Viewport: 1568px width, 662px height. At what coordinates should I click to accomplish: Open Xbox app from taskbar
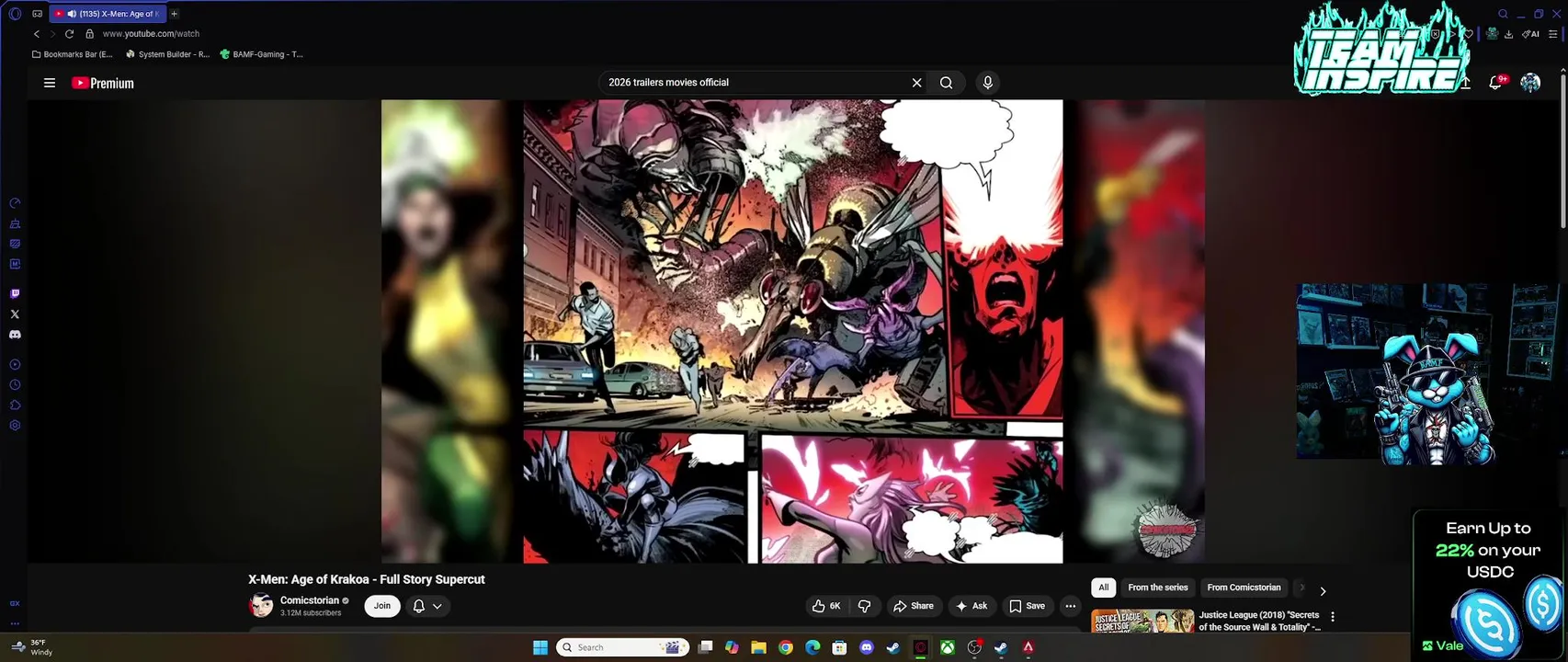click(x=947, y=647)
